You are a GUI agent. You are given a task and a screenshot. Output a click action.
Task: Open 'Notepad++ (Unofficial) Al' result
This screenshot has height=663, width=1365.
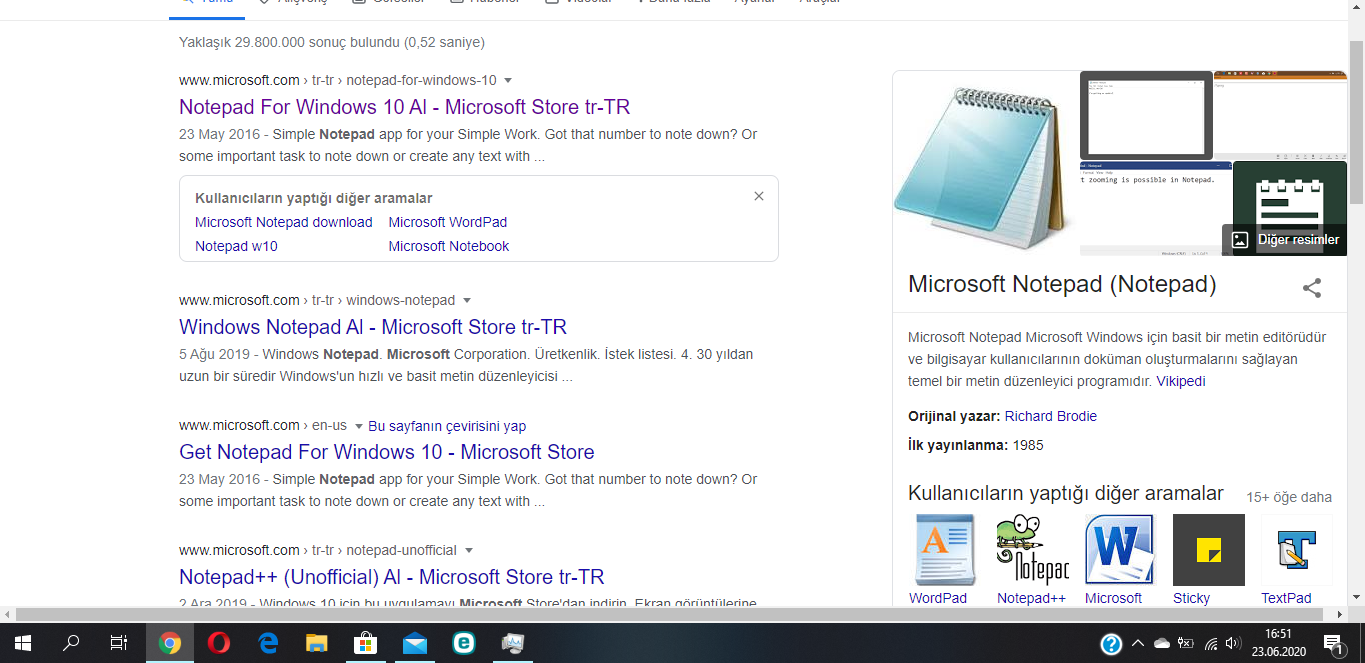click(392, 577)
